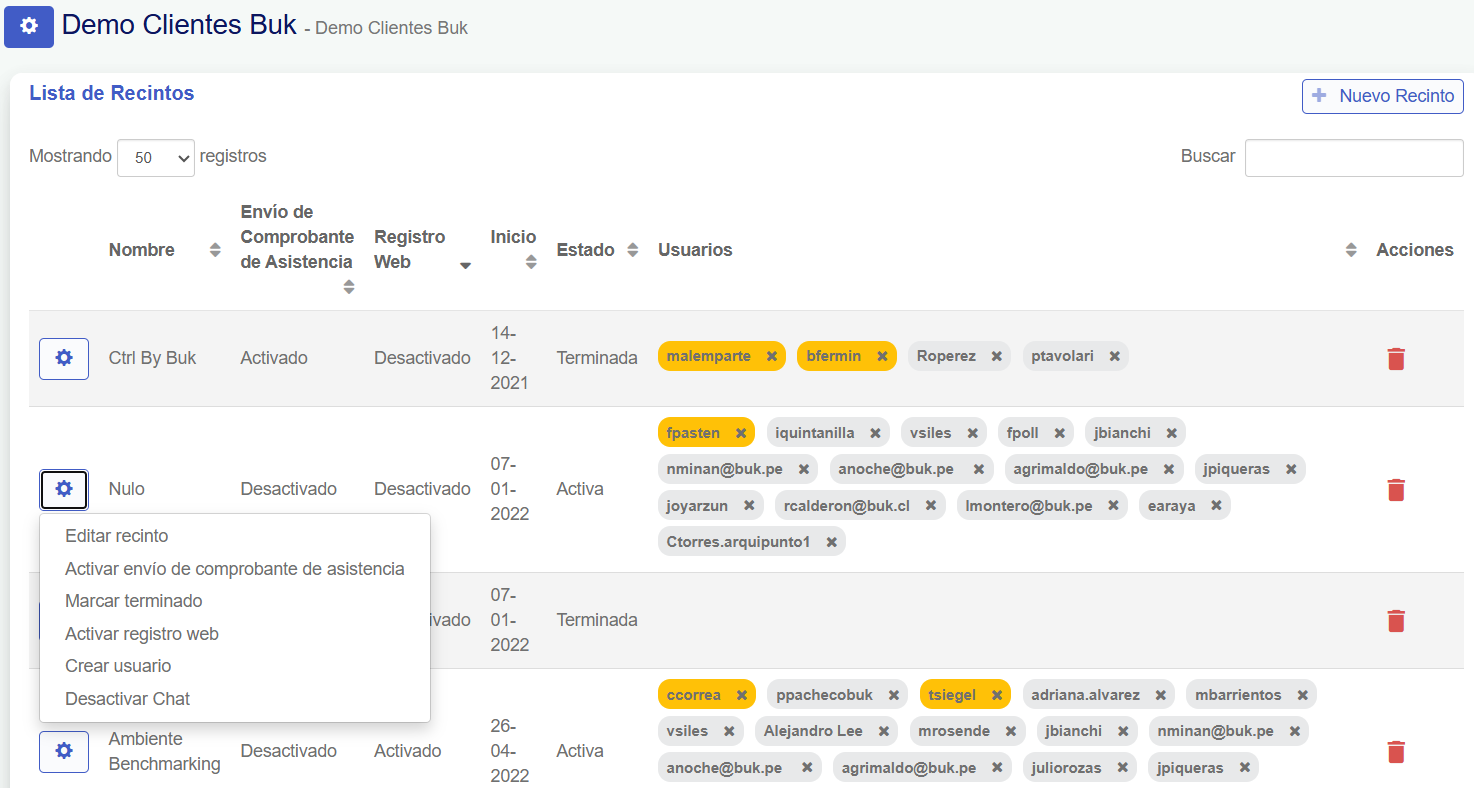The image size is (1474, 788).
Task: Click the trash icon for the Nulo row
Action: point(1396,490)
